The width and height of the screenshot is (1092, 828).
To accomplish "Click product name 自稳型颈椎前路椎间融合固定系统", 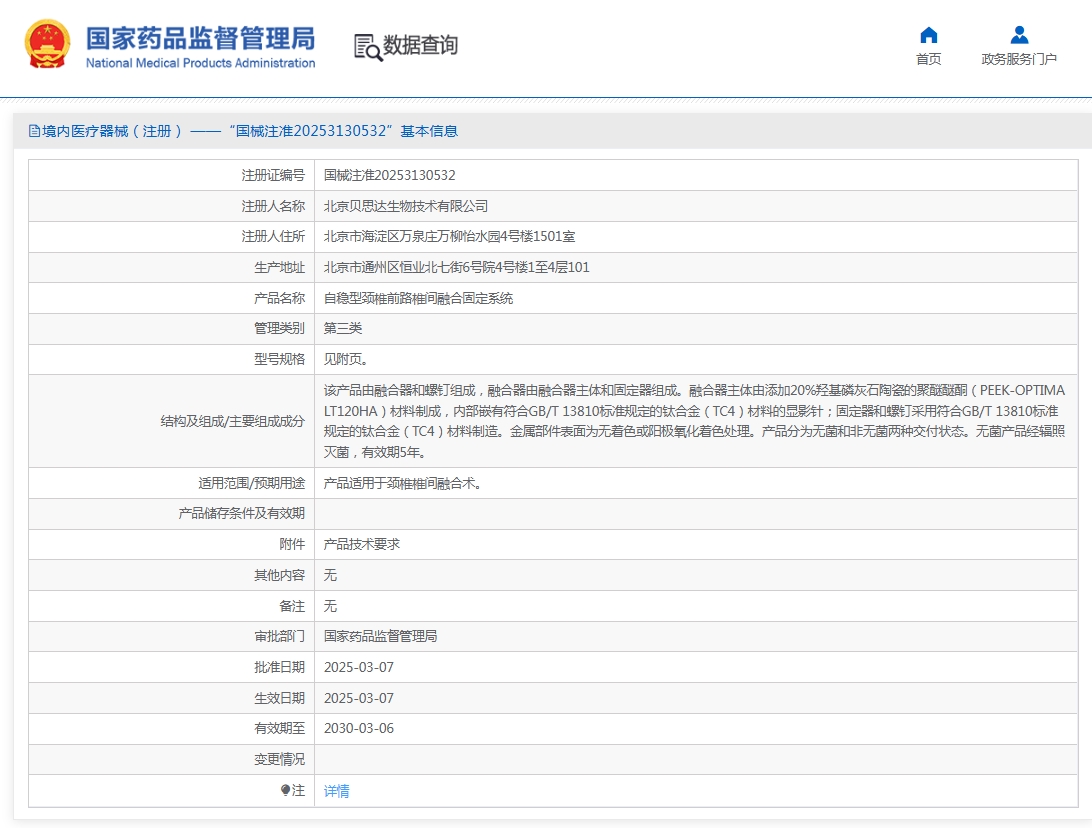I will 418,298.
